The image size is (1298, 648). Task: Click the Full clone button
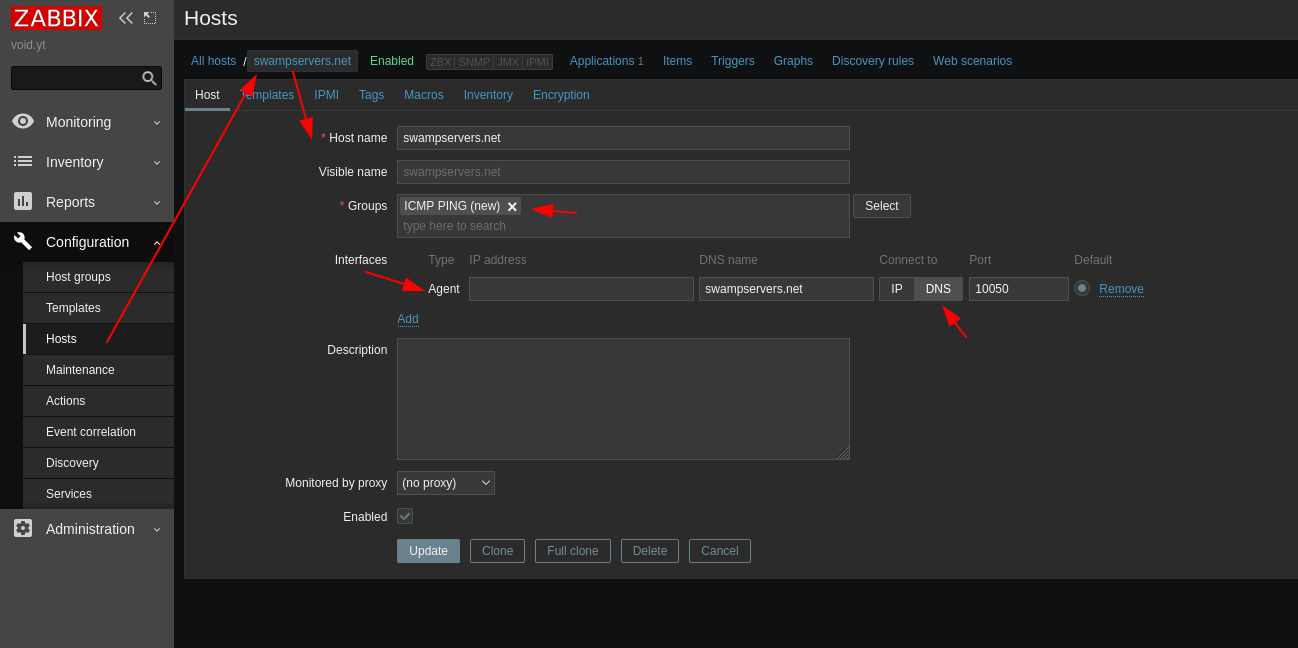coord(573,551)
